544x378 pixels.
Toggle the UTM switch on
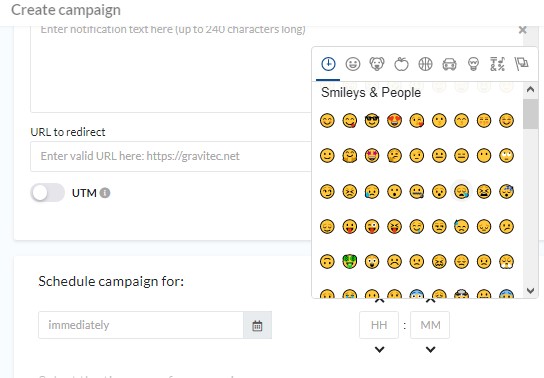tap(48, 193)
